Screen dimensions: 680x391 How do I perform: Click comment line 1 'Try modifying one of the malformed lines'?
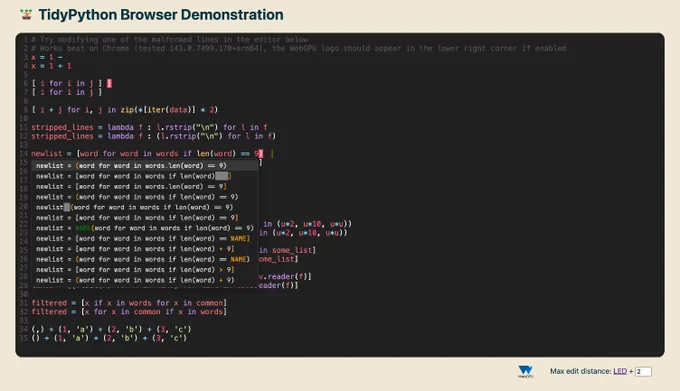170,39
